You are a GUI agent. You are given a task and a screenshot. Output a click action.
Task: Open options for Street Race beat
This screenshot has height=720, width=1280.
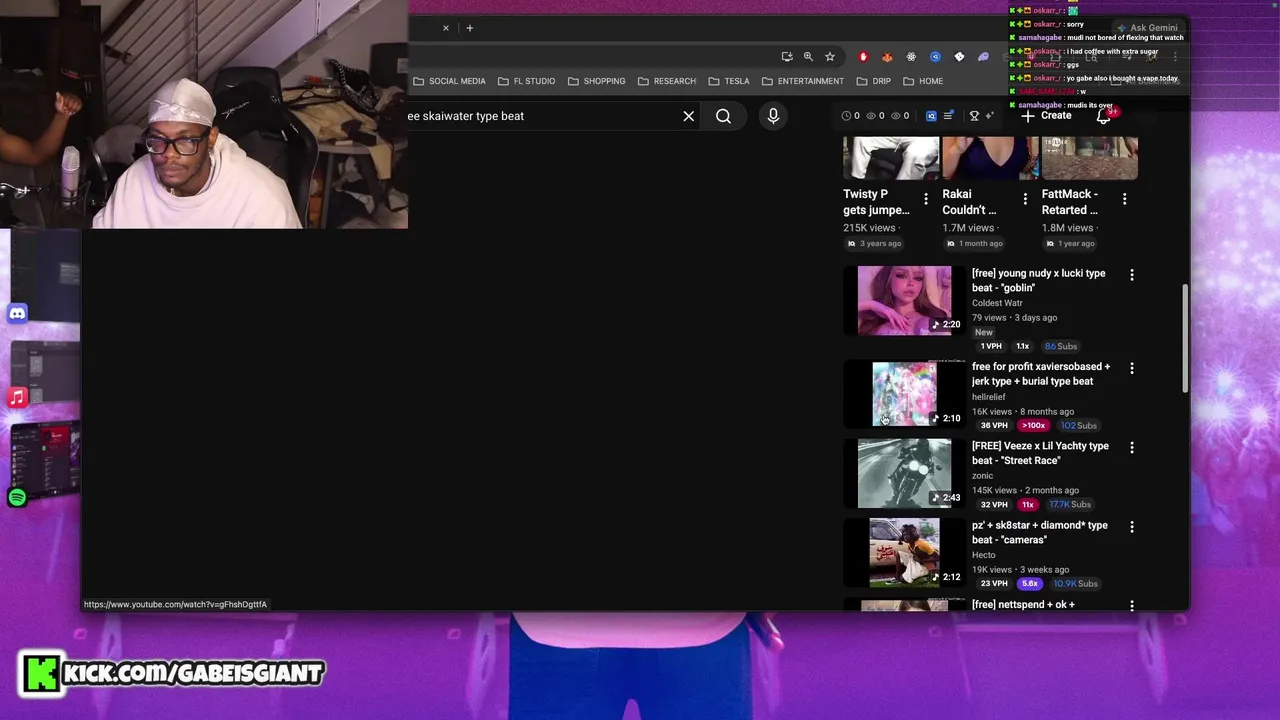(1132, 448)
